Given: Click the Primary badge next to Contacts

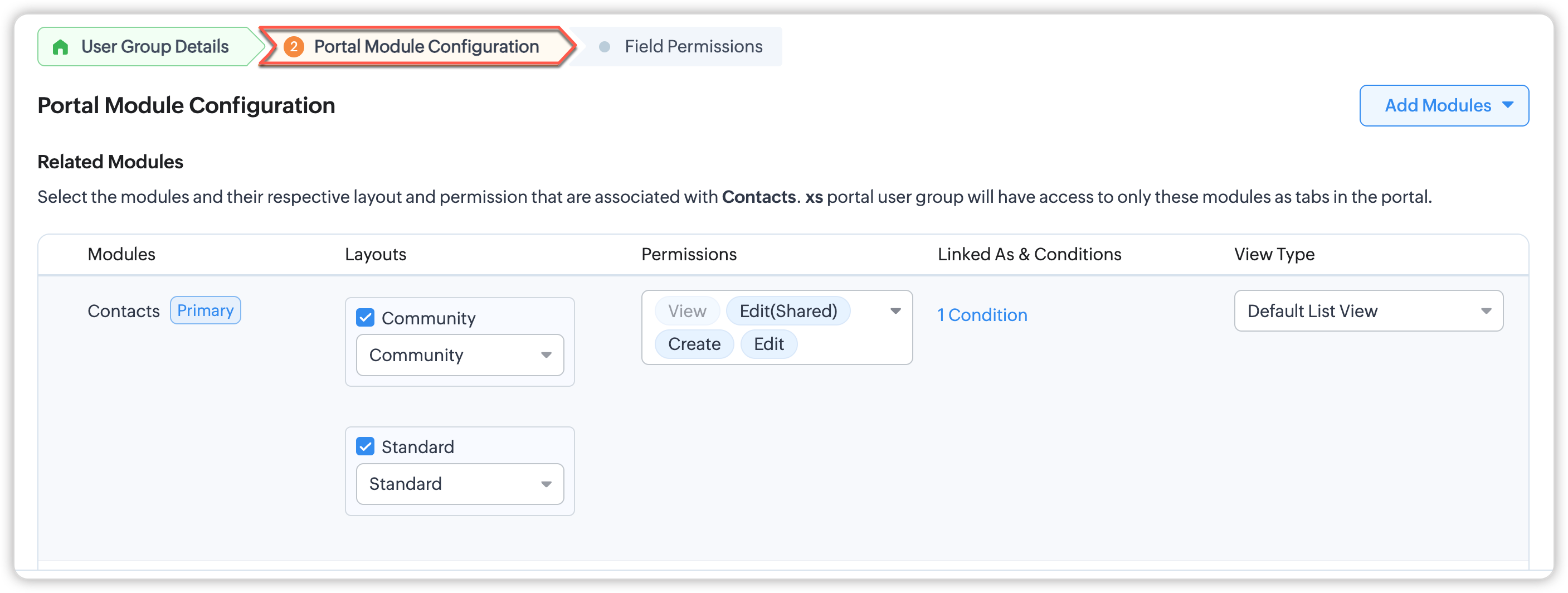Looking at the screenshot, I should pos(205,310).
